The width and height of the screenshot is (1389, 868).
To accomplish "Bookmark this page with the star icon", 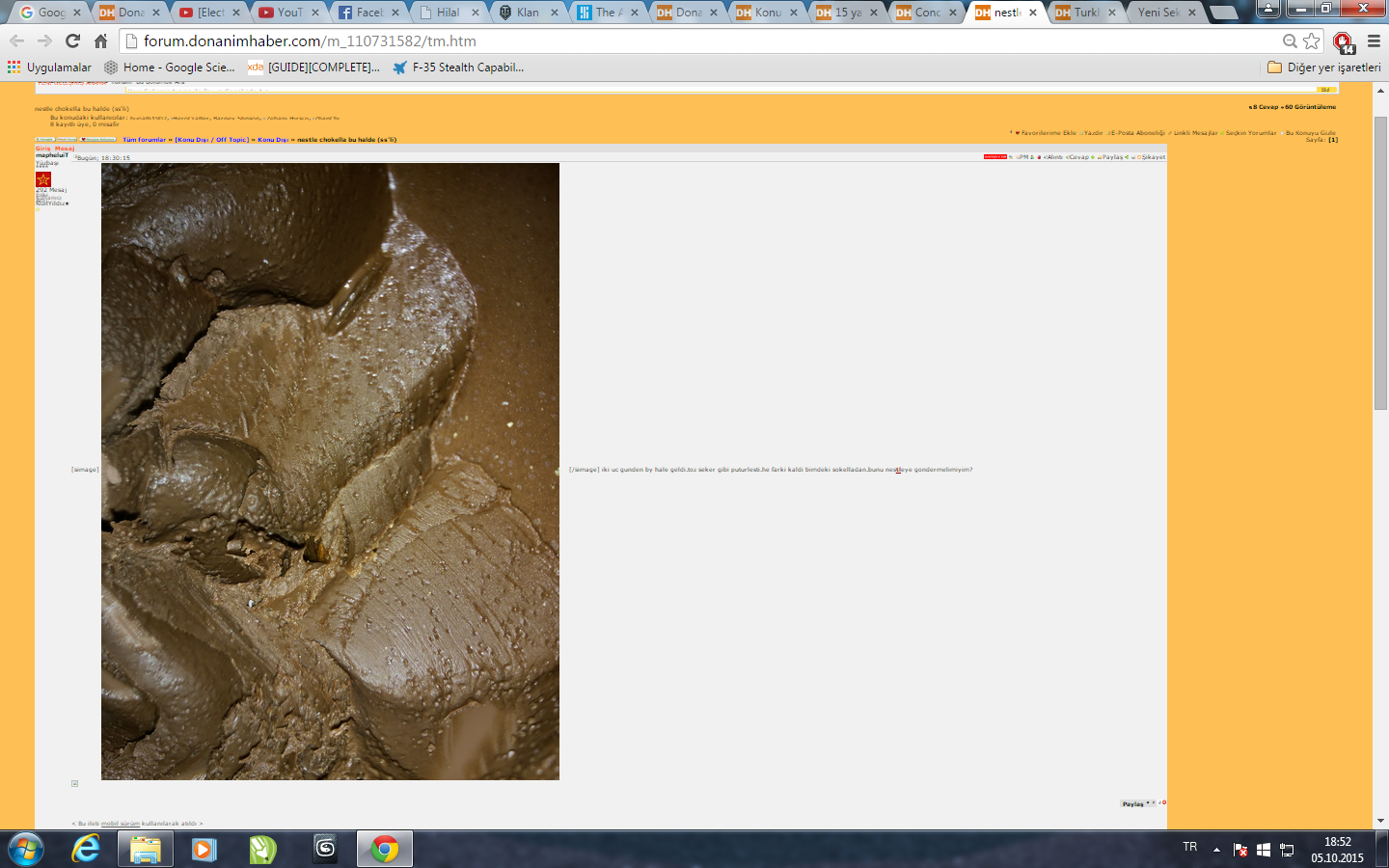I will point(1311,41).
